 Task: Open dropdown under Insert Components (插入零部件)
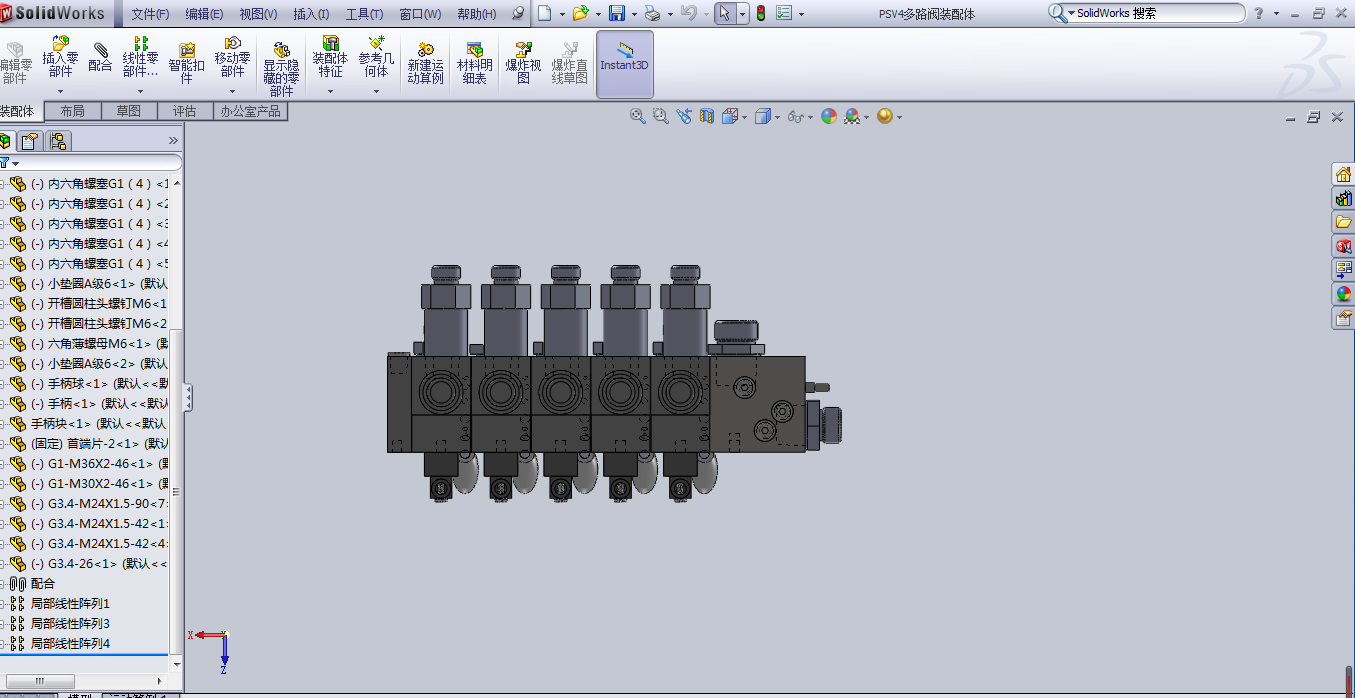pyautogui.click(x=61, y=91)
